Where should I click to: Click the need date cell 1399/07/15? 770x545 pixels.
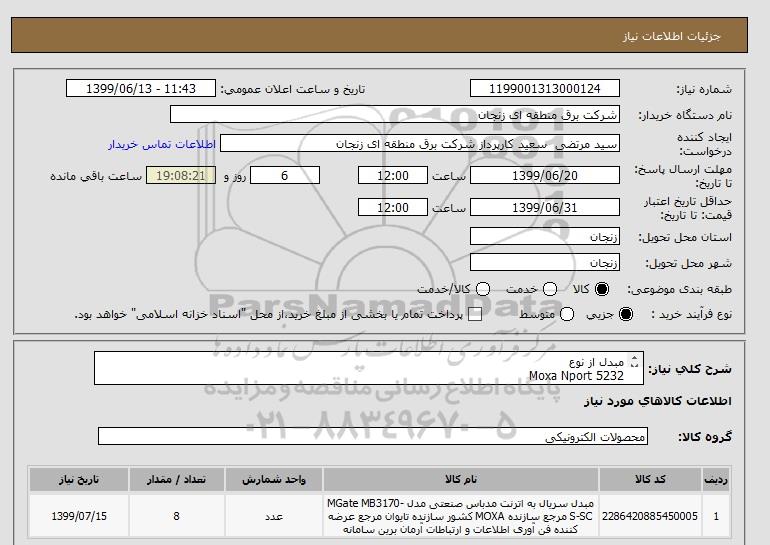pos(79,516)
